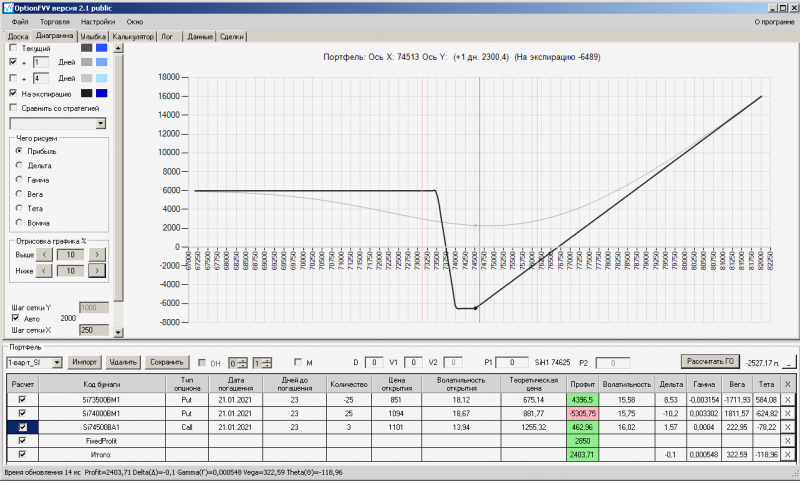Viewport: 800px width, 481px height.
Task: Click the Рассчитать ГО button
Action: click(x=710, y=361)
